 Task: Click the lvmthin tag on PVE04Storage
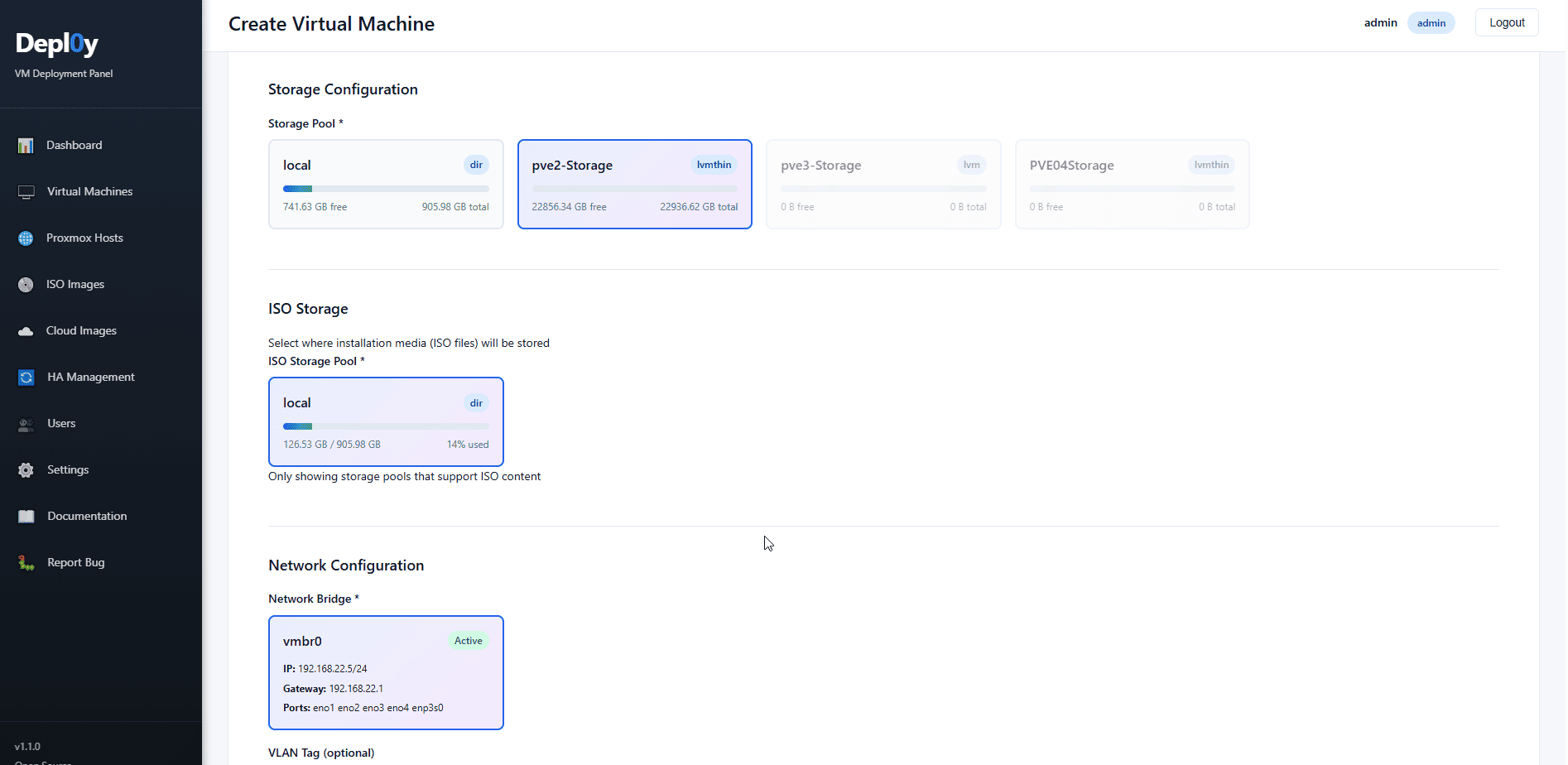click(1211, 165)
